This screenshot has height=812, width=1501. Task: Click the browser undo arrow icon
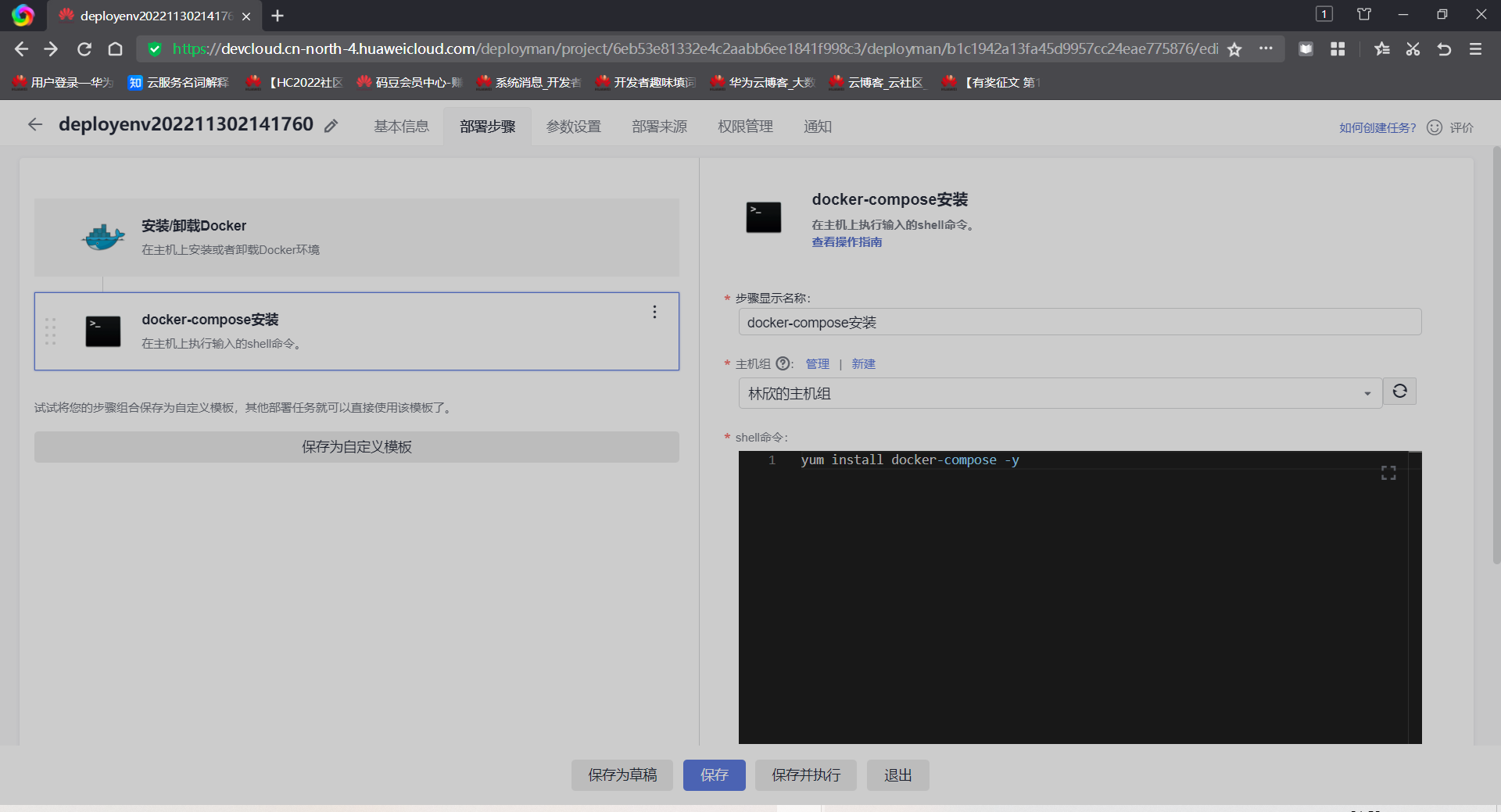[x=1444, y=49]
